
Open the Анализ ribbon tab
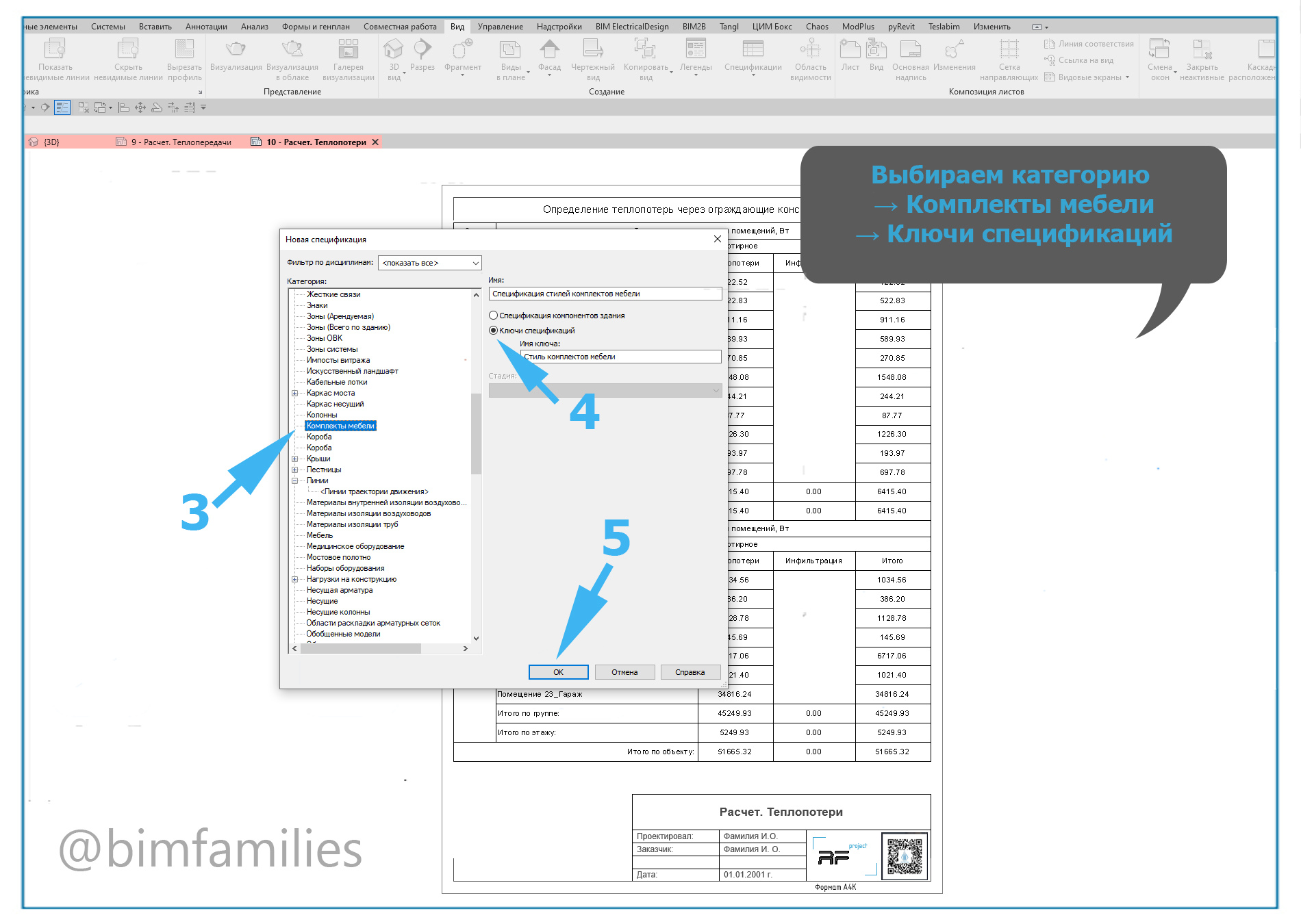point(255,27)
